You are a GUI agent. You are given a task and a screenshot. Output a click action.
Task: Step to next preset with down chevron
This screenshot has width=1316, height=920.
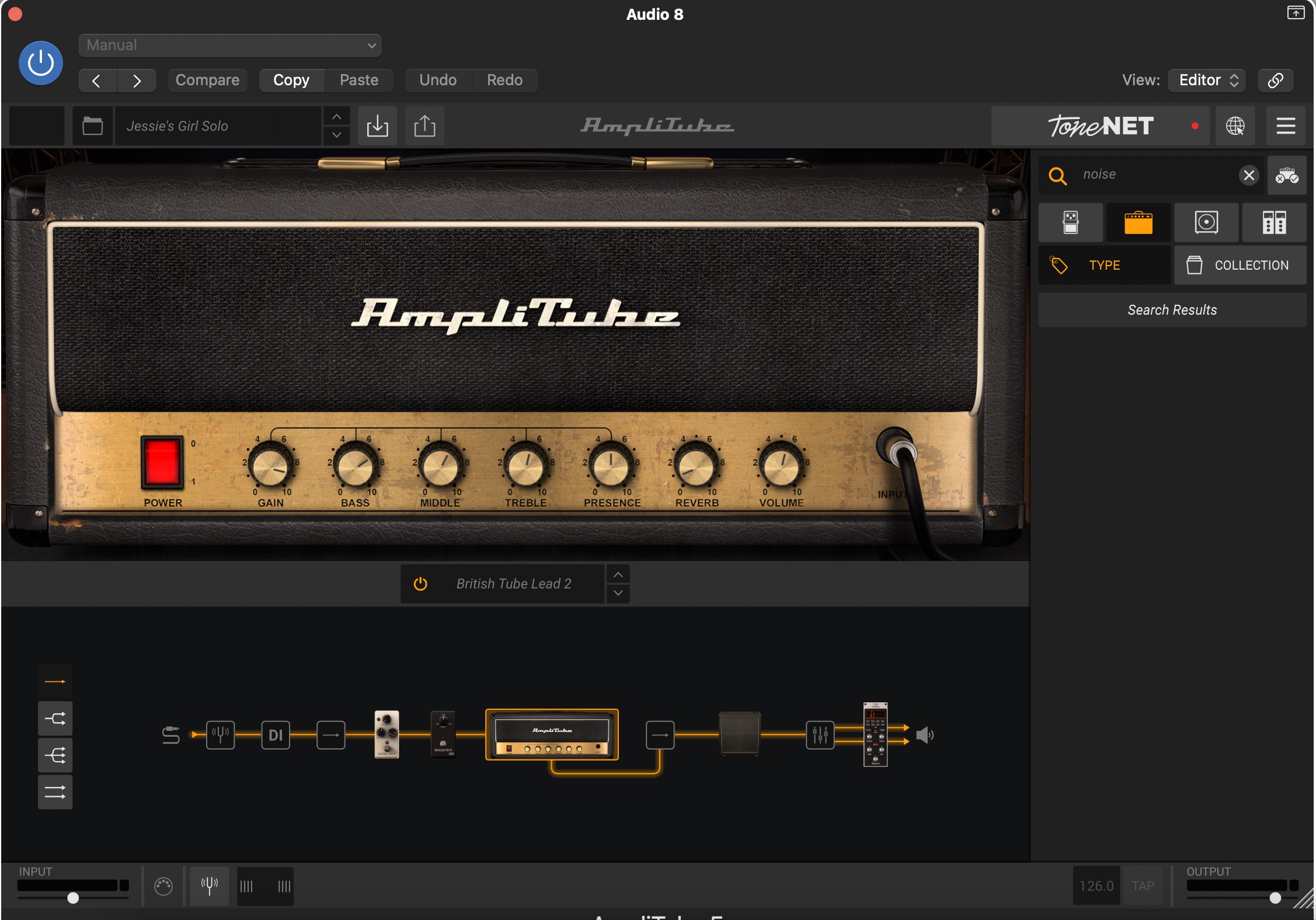tap(337, 135)
